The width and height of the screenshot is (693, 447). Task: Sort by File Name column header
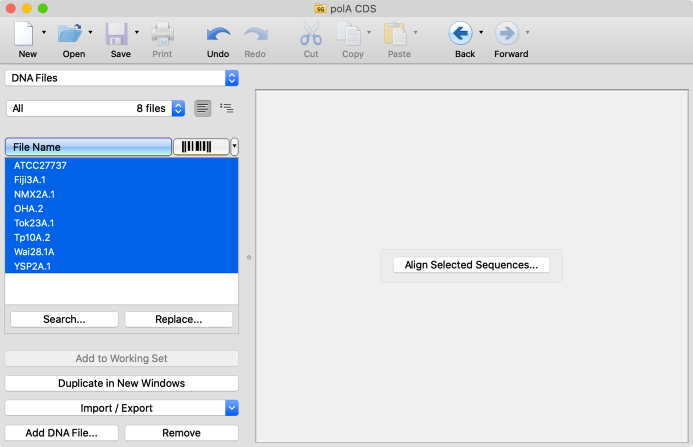[88, 147]
